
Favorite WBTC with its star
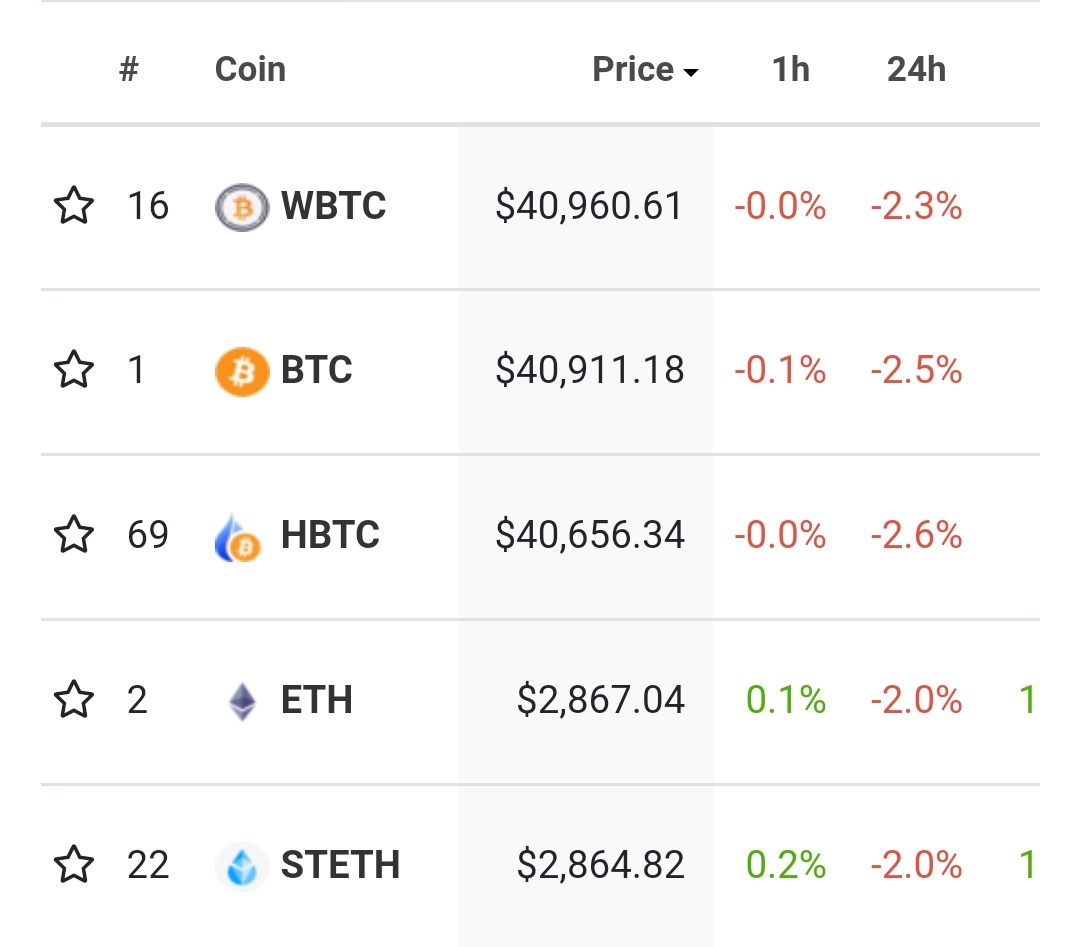(73, 207)
